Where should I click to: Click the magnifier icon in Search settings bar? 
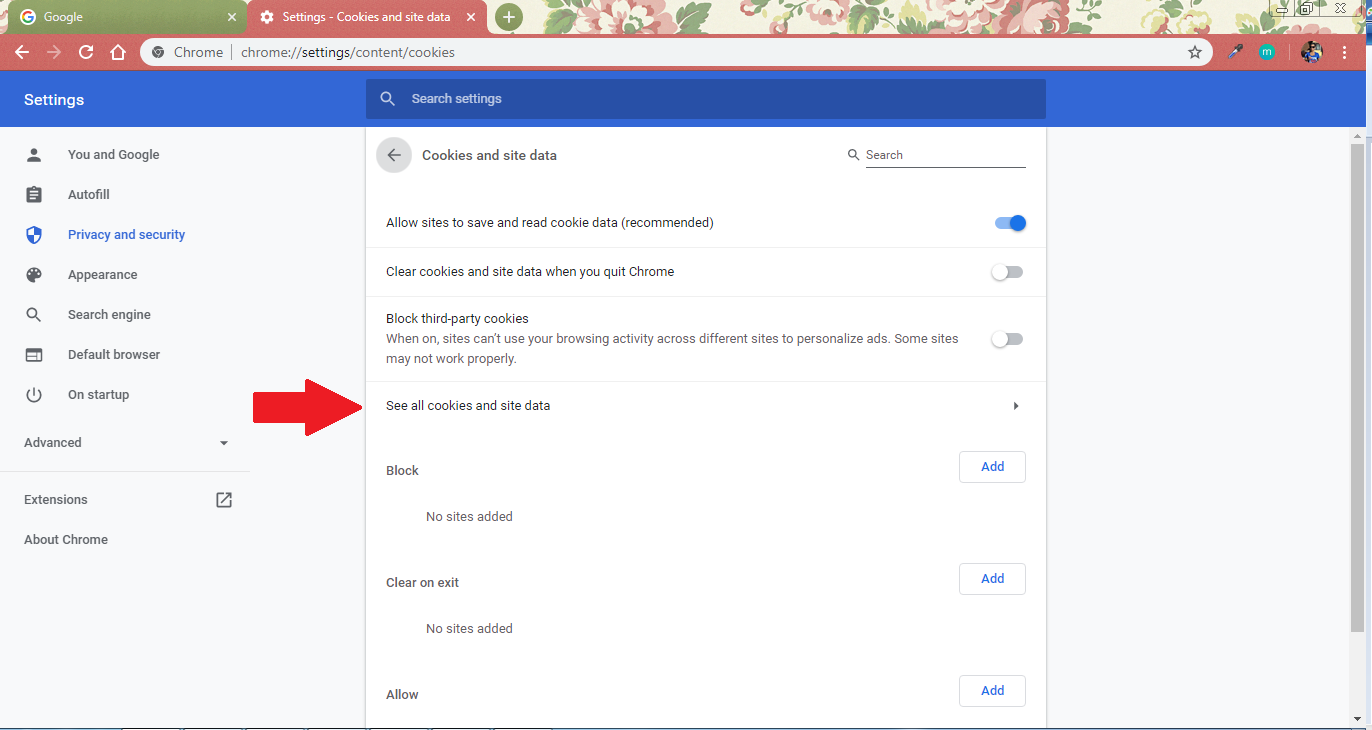(388, 99)
